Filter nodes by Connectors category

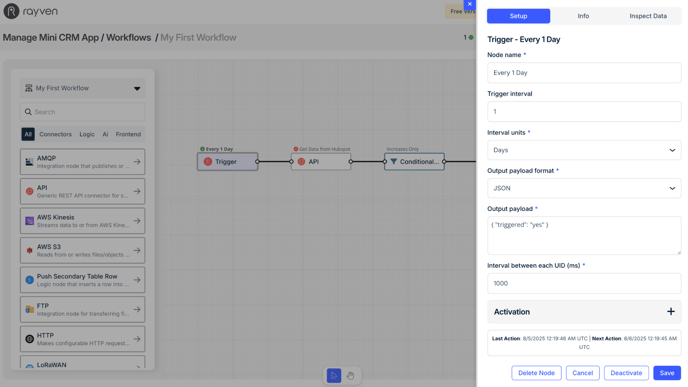pyautogui.click(x=55, y=134)
